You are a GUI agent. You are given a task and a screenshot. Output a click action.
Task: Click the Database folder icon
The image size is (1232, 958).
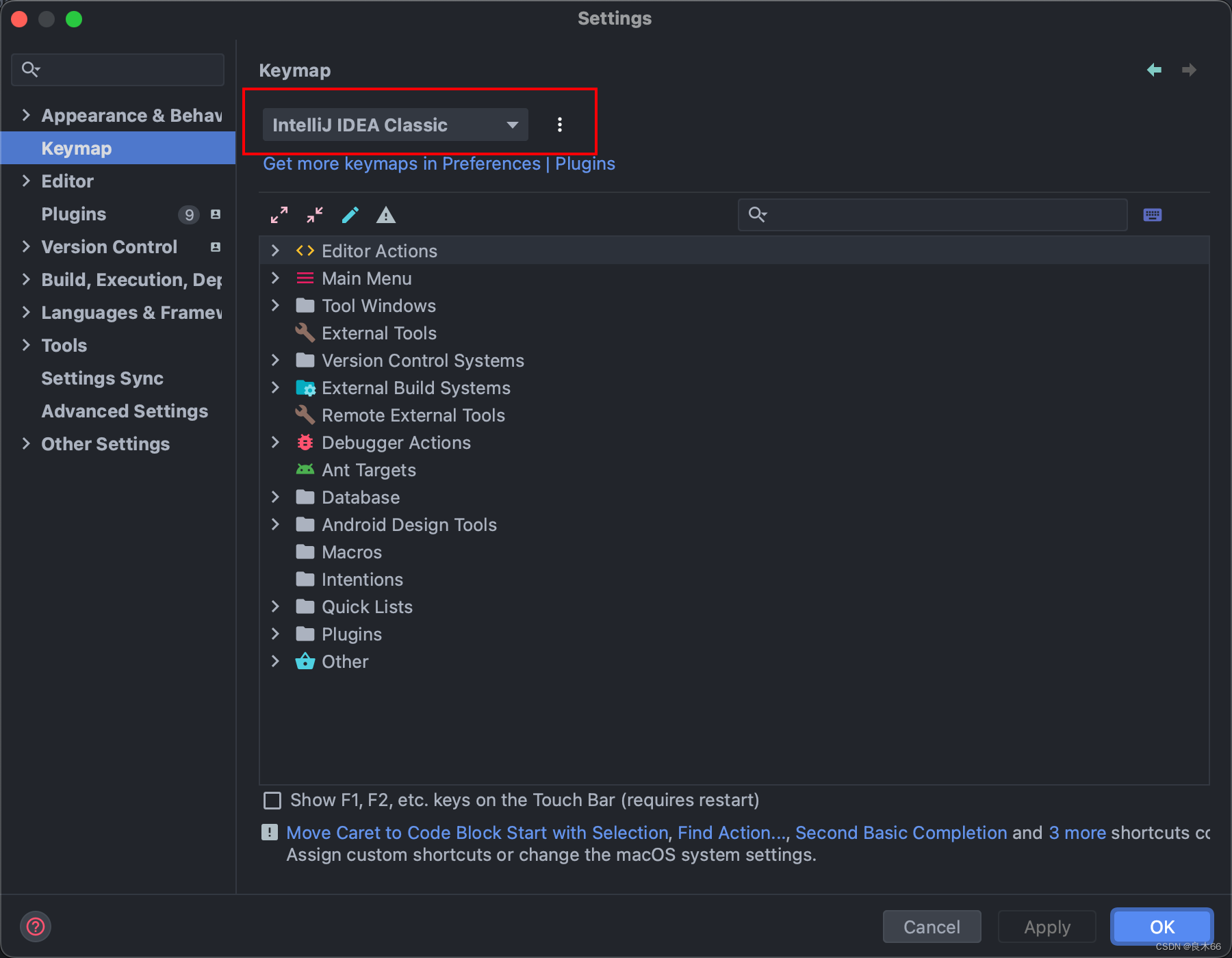(305, 497)
